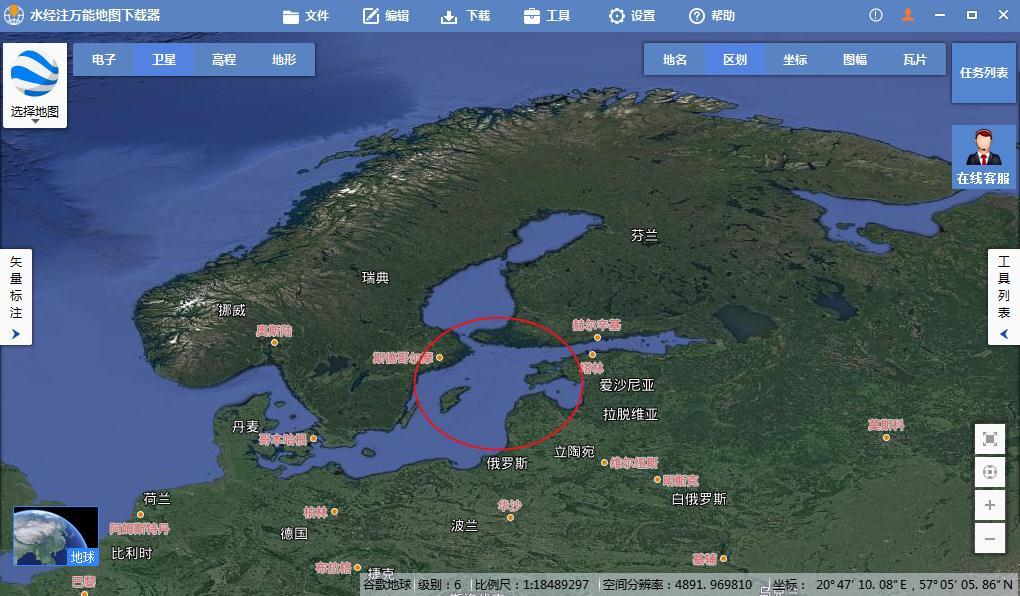
Task: Click the 地球 globe overview thumbnail
Action: pos(56,536)
